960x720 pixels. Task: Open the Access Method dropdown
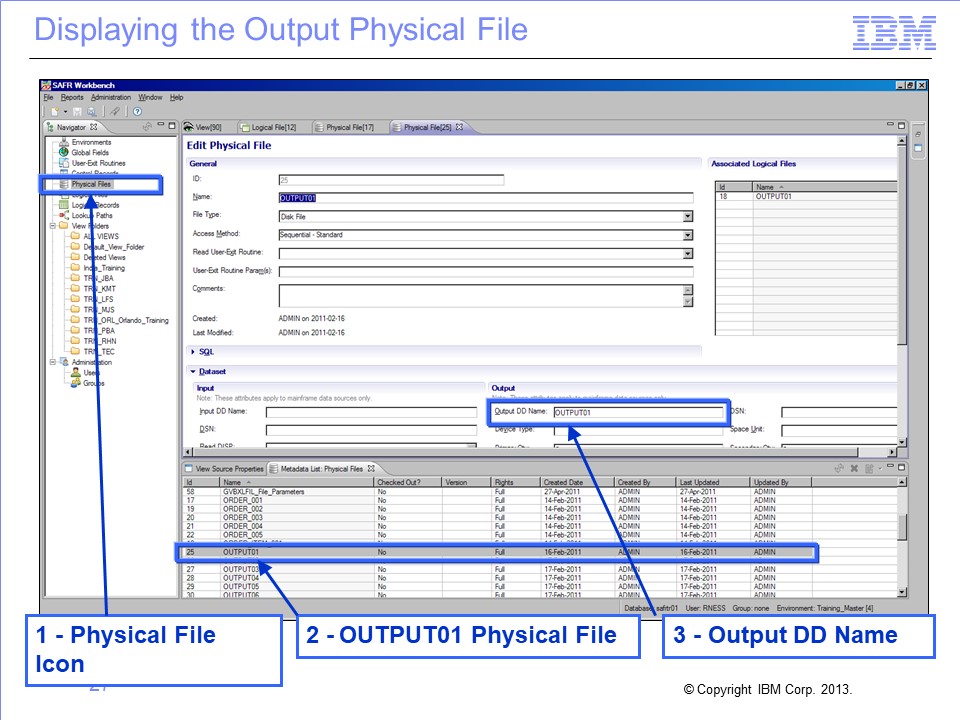[x=688, y=235]
